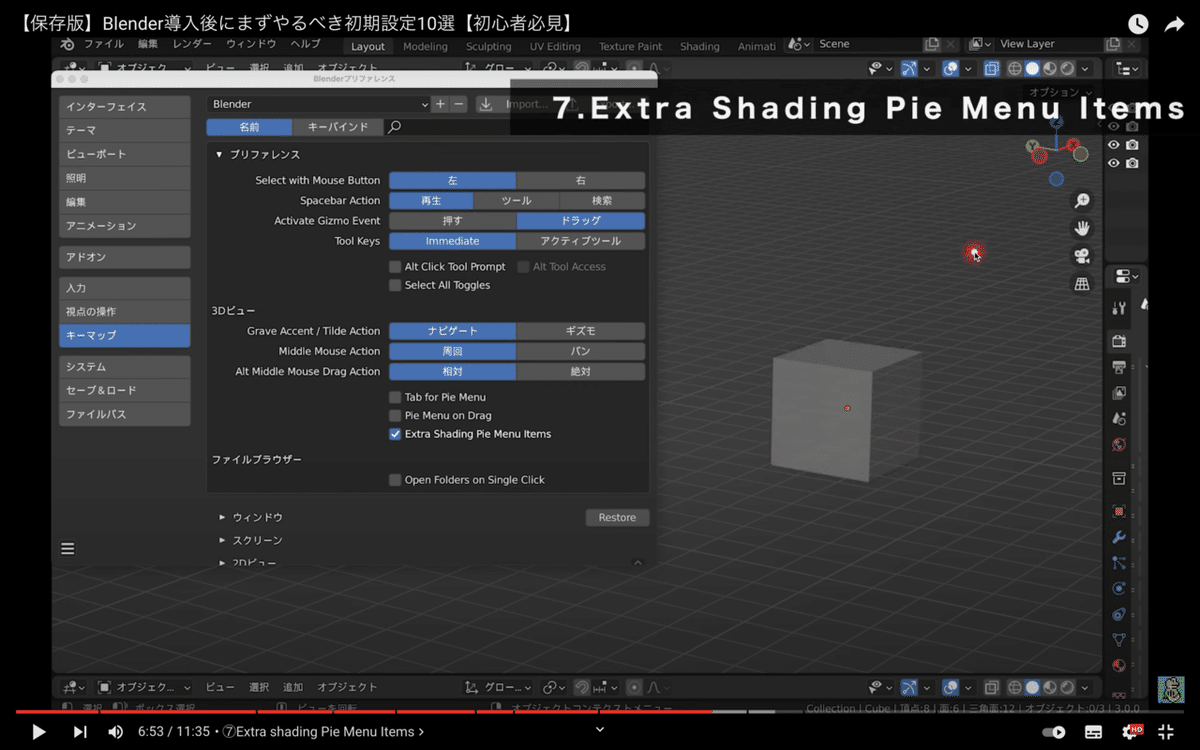Toggle X-ray in the top viewport header
Image resolution: width=1200 pixels, height=750 pixels.
click(991, 69)
